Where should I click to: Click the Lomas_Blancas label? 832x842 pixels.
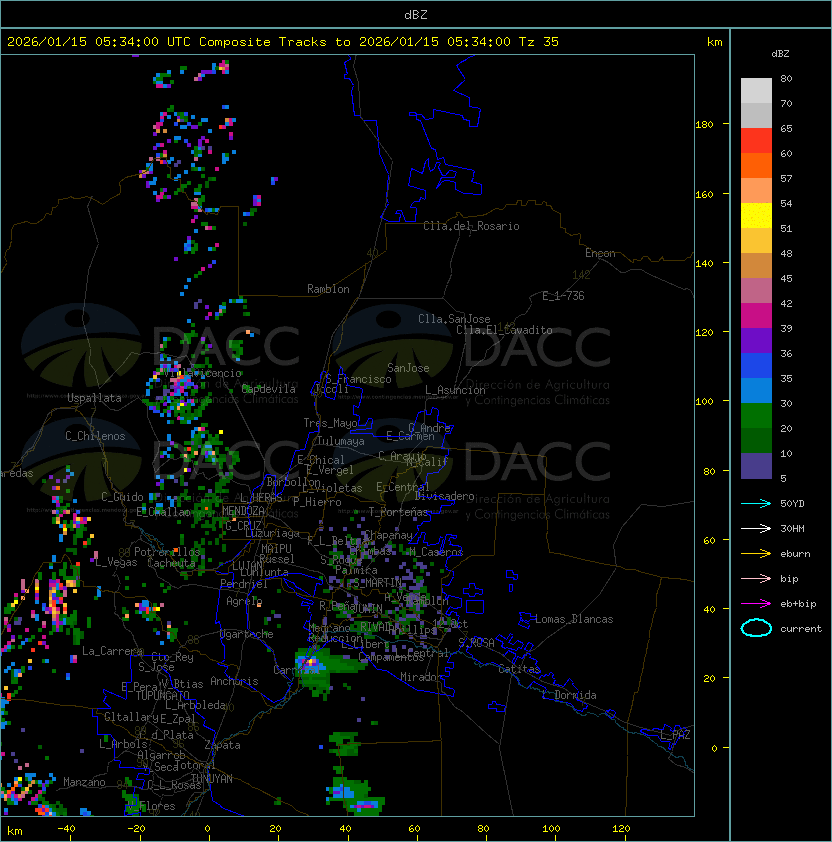coord(574,619)
